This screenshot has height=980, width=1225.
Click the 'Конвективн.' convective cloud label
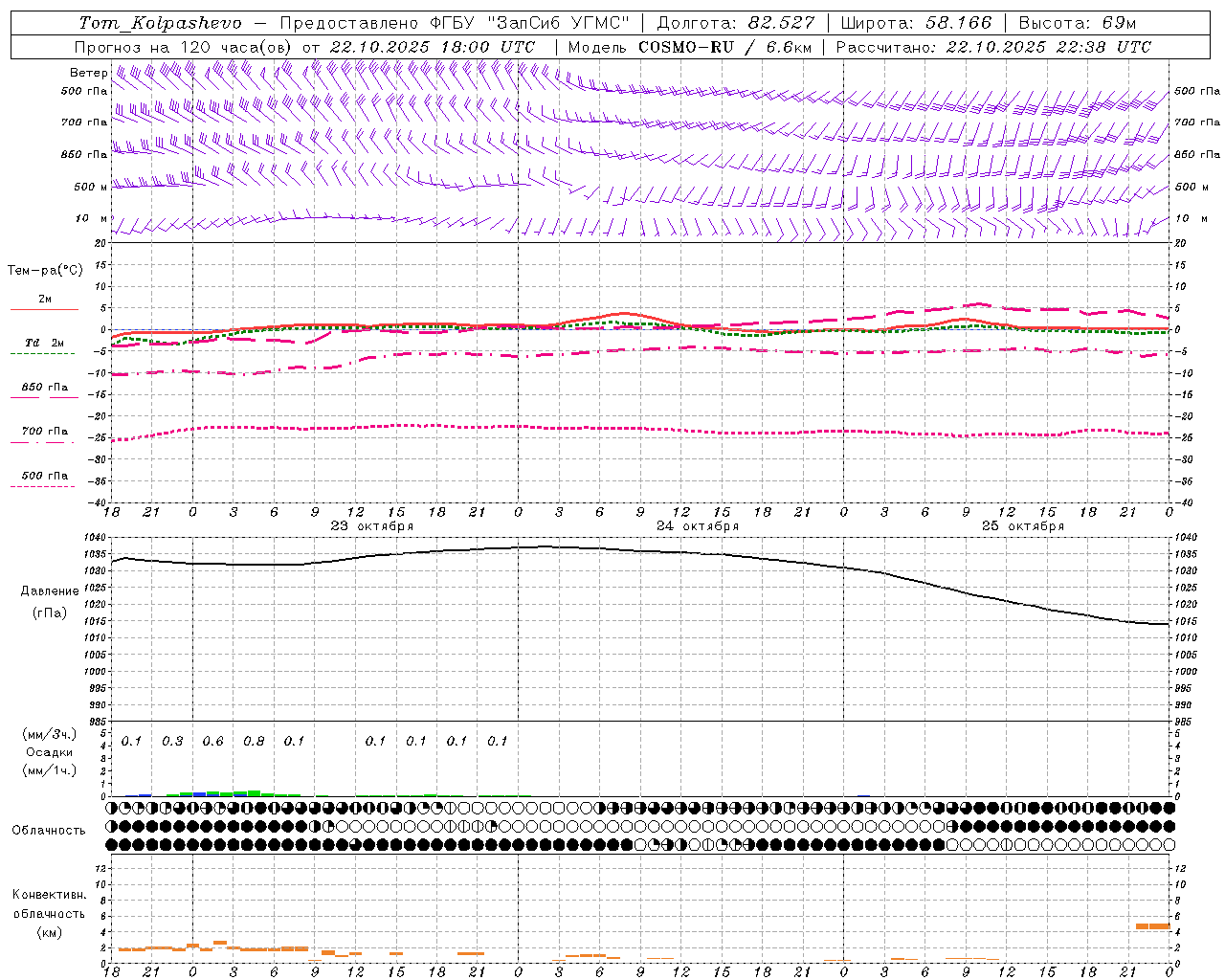[49, 895]
